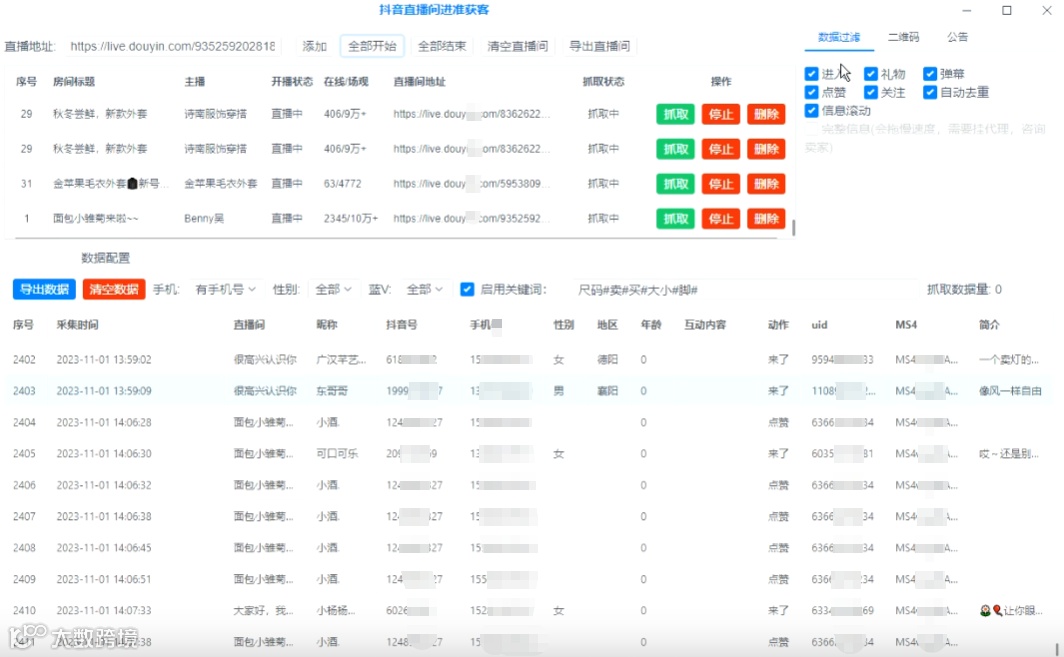The image size is (1064, 657).
Task: Select the 数据配置 label tab
Action: [106, 258]
